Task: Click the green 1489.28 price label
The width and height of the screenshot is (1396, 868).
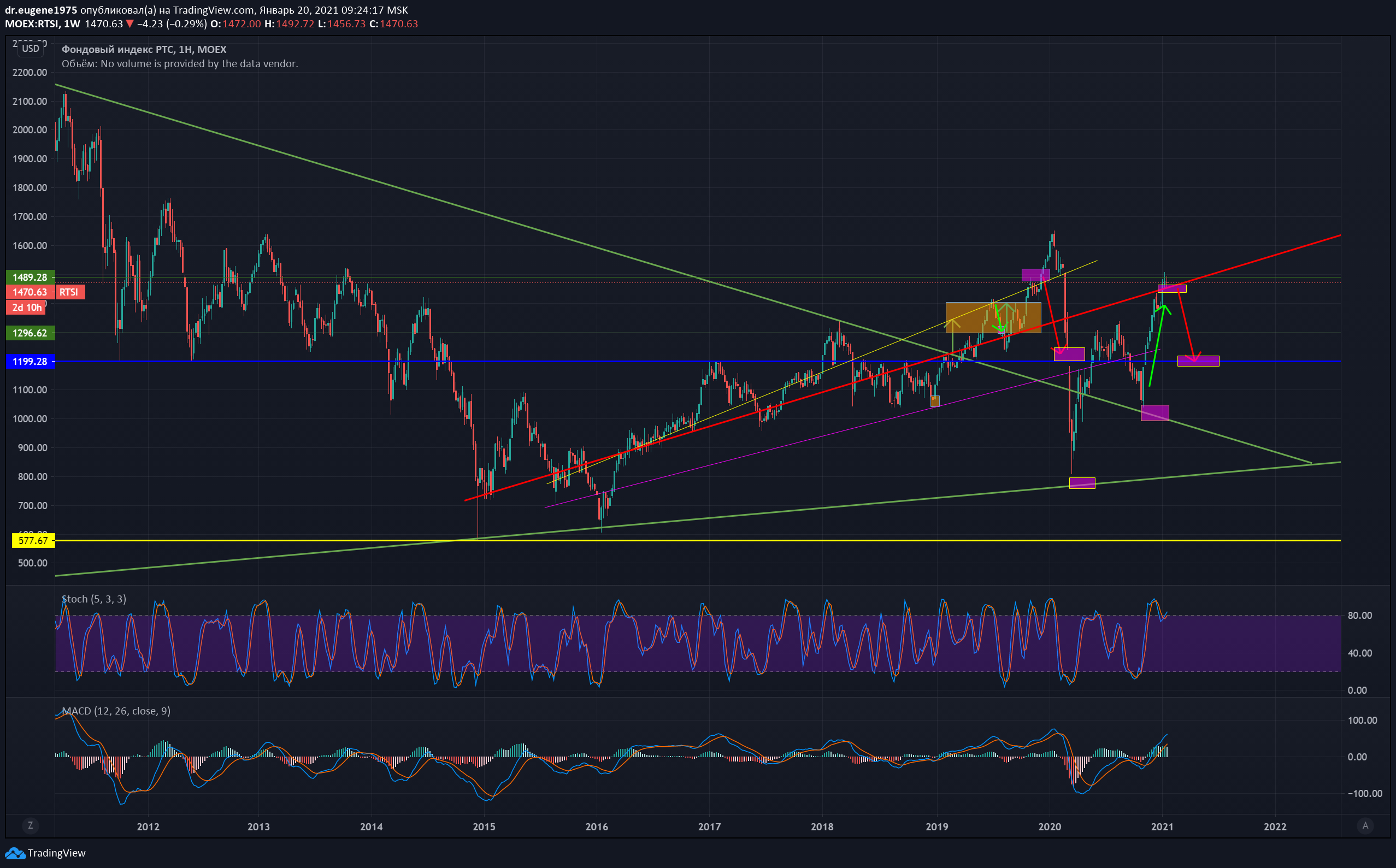Action: pos(30,277)
